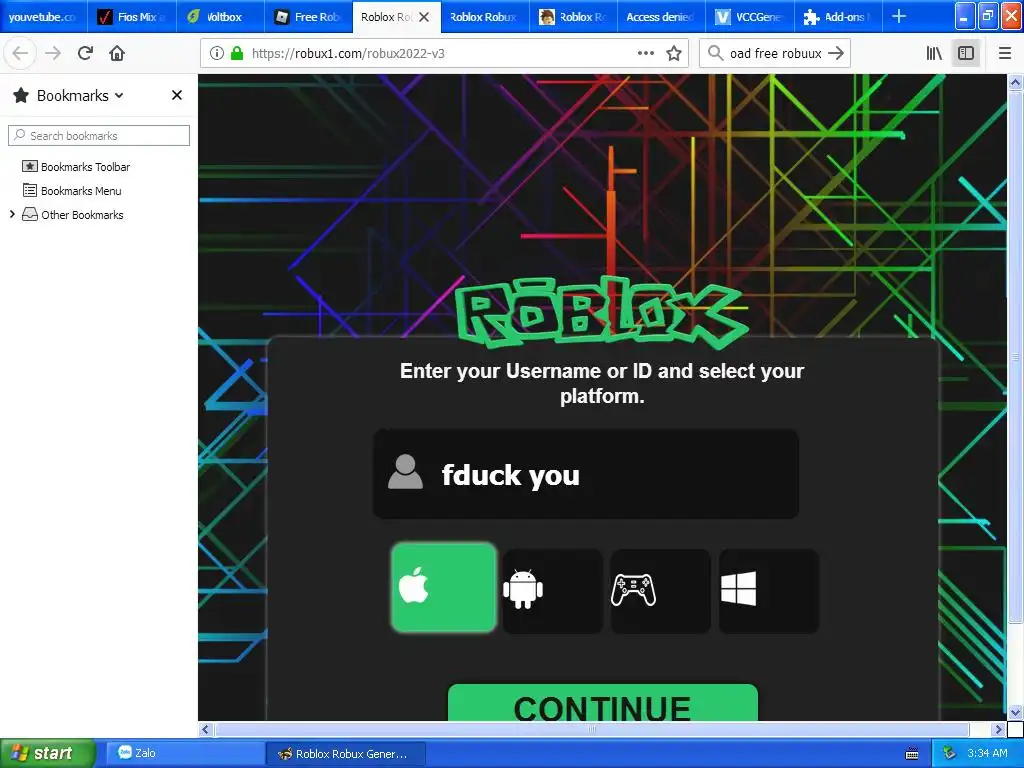Reload the current page
Viewport: 1024px width, 768px height.
[x=85, y=53]
